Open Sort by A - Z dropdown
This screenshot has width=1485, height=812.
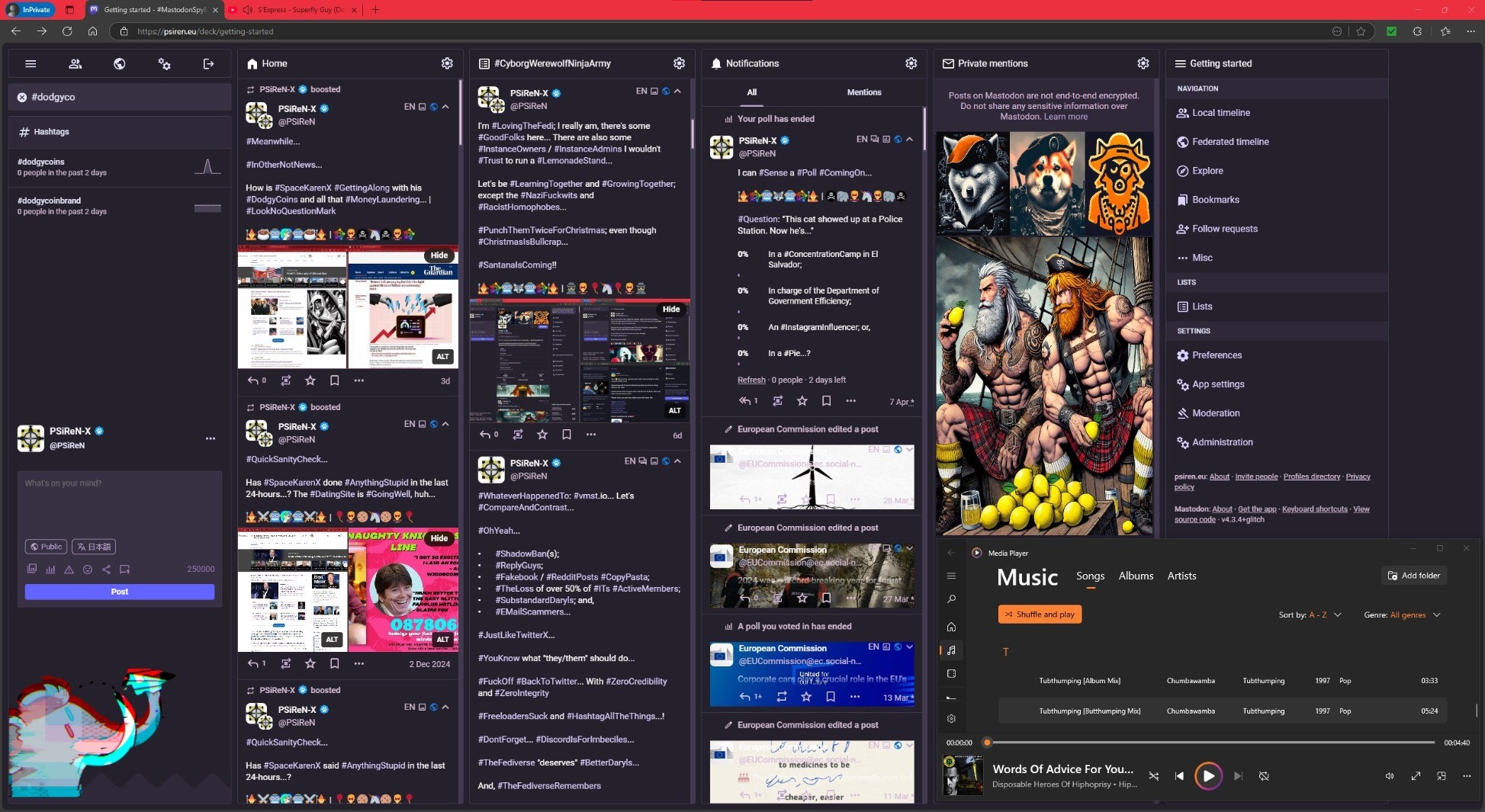click(1325, 615)
